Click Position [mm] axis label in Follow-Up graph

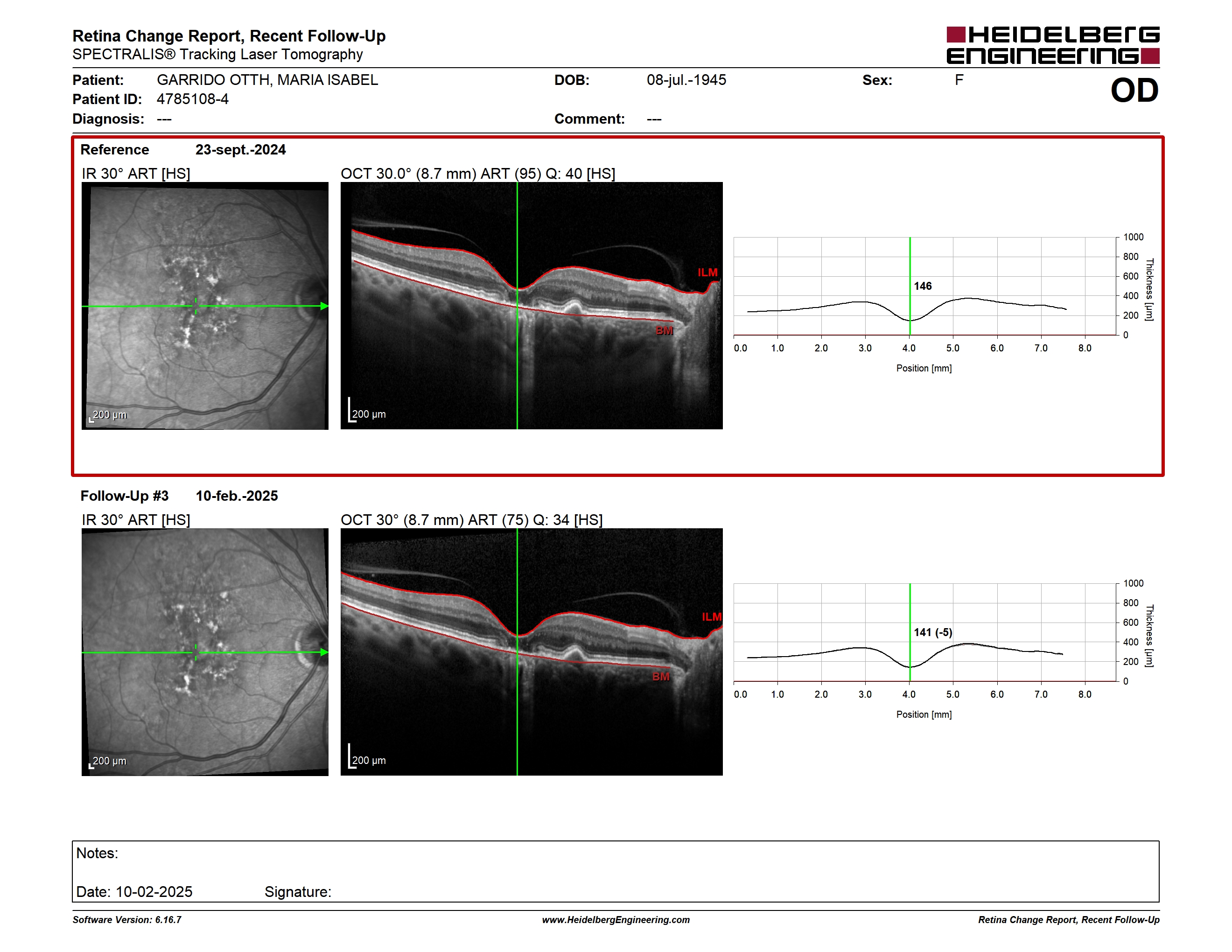(x=924, y=714)
